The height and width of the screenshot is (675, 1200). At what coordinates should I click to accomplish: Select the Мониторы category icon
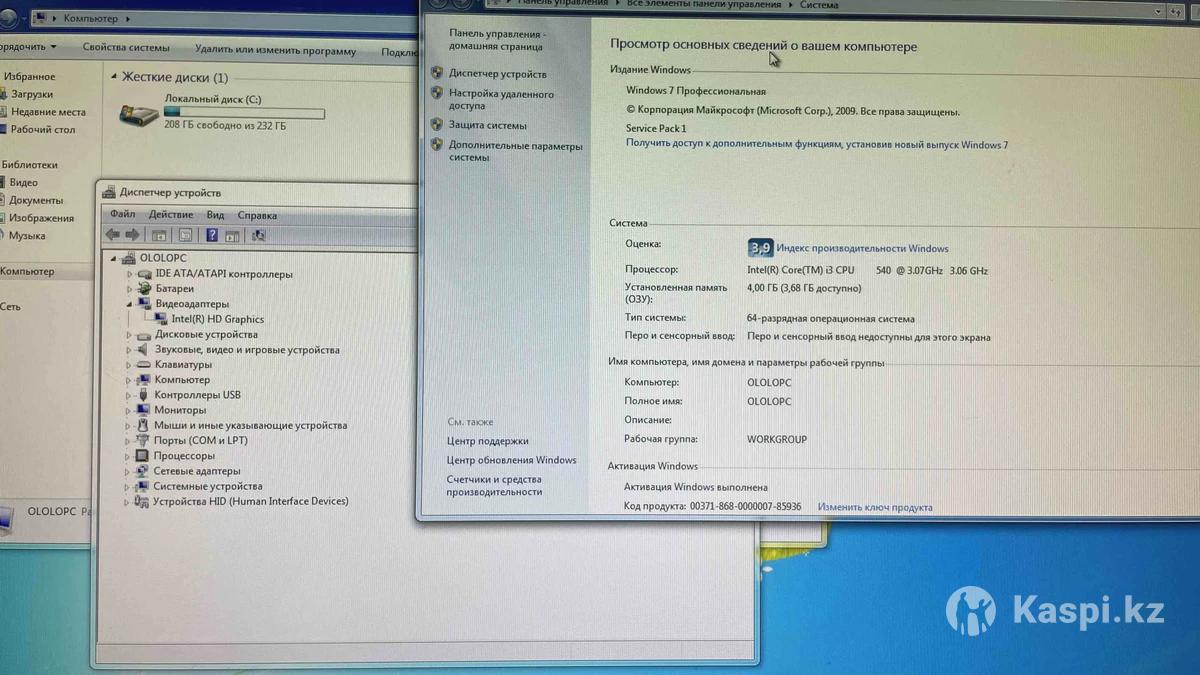145,410
